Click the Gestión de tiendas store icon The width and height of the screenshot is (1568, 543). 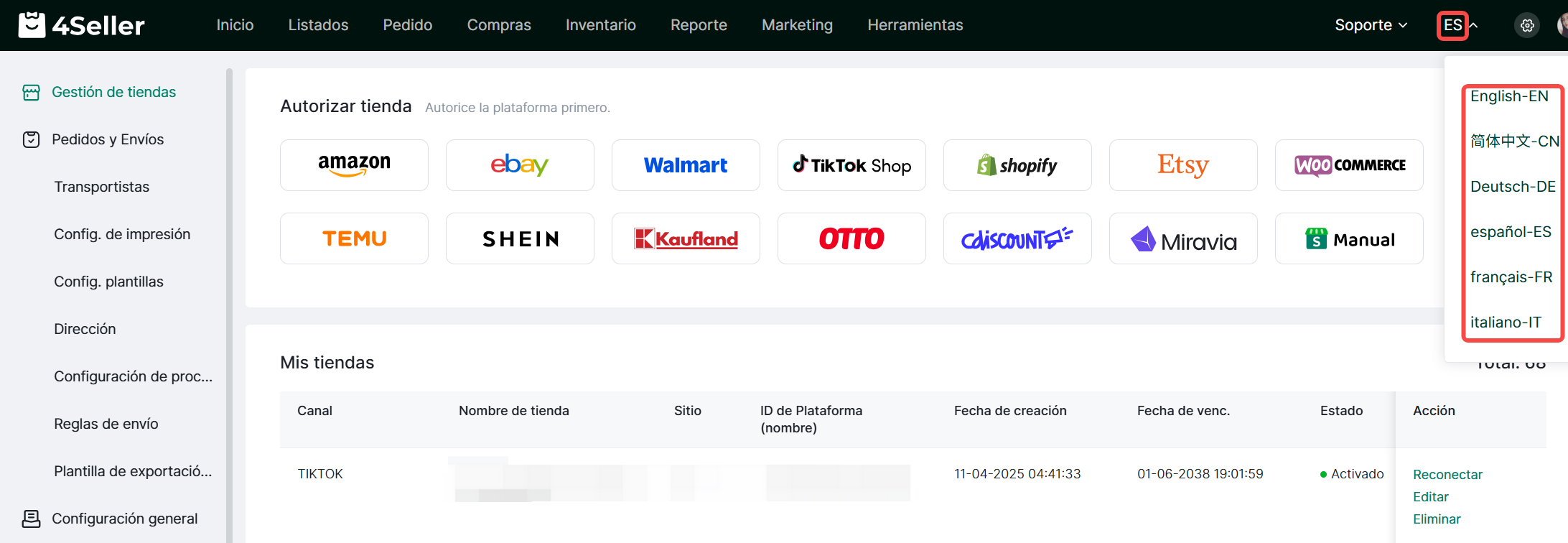[x=31, y=92]
